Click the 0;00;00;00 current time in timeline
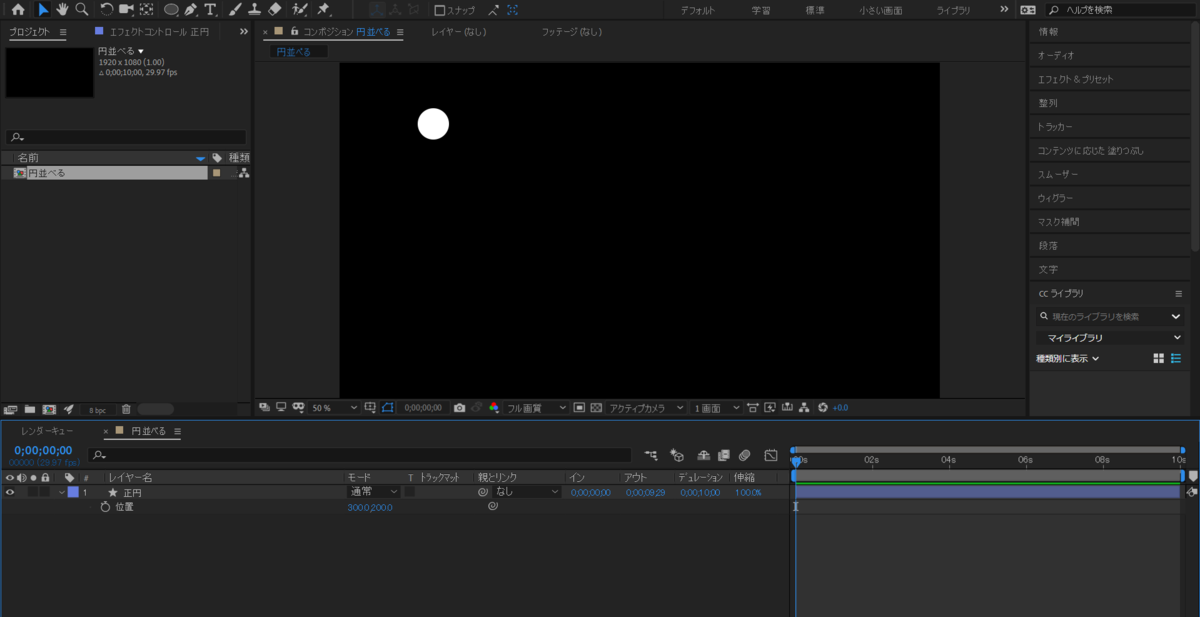Screen dimensions: 1200x617 tap(43, 451)
